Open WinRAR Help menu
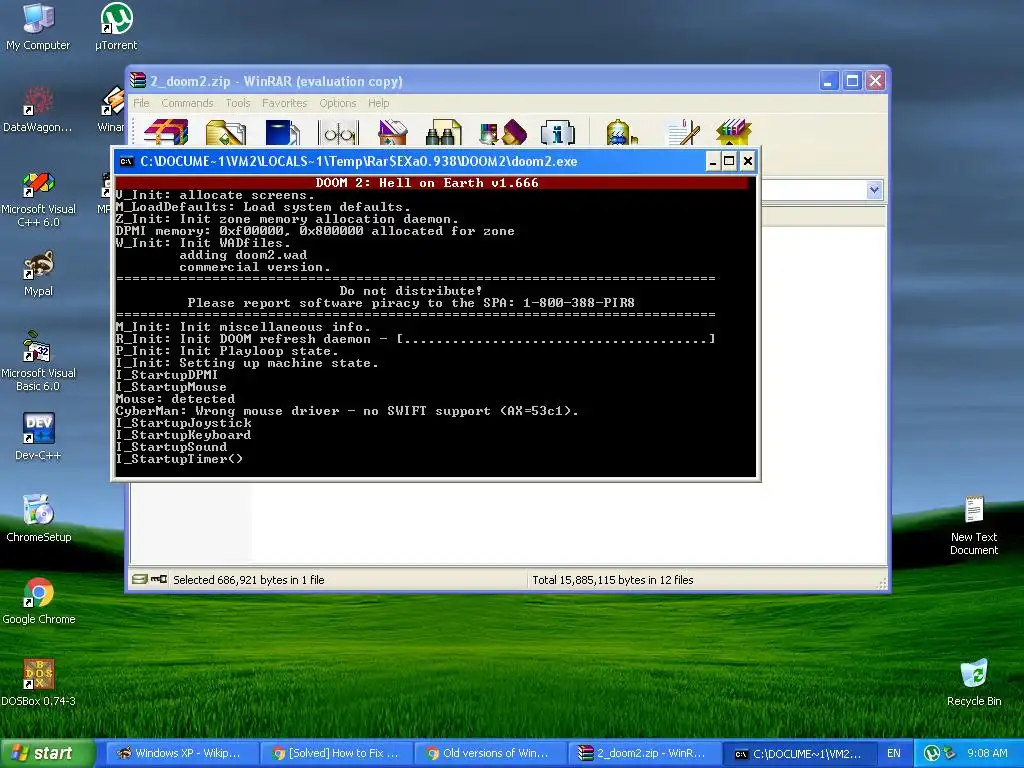The width and height of the screenshot is (1024, 768). pyautogui.click(x=378, y=103)
